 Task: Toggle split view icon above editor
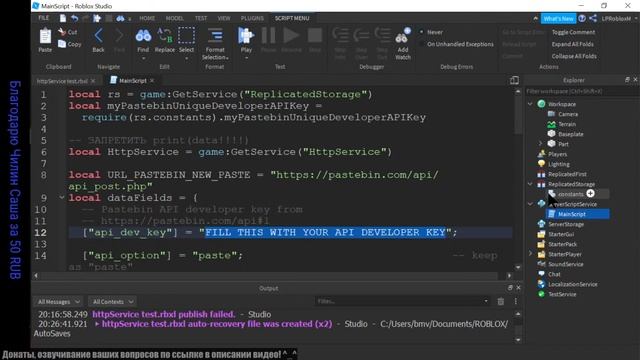coord(514,80)
